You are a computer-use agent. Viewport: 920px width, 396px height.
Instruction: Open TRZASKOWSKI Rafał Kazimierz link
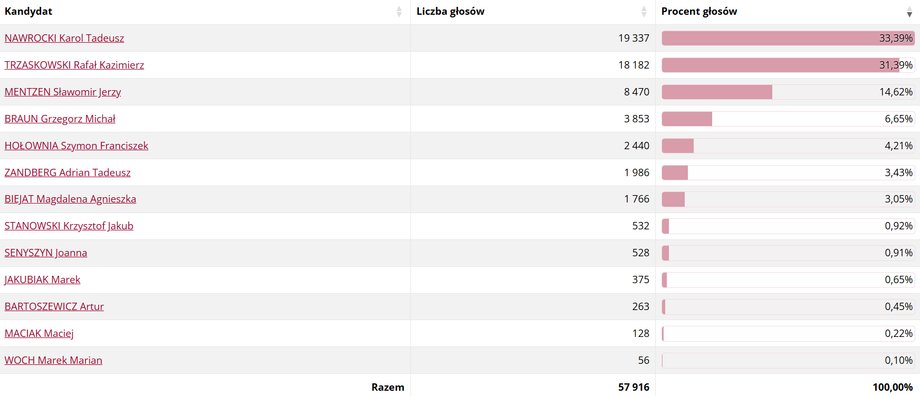point(74,65)
